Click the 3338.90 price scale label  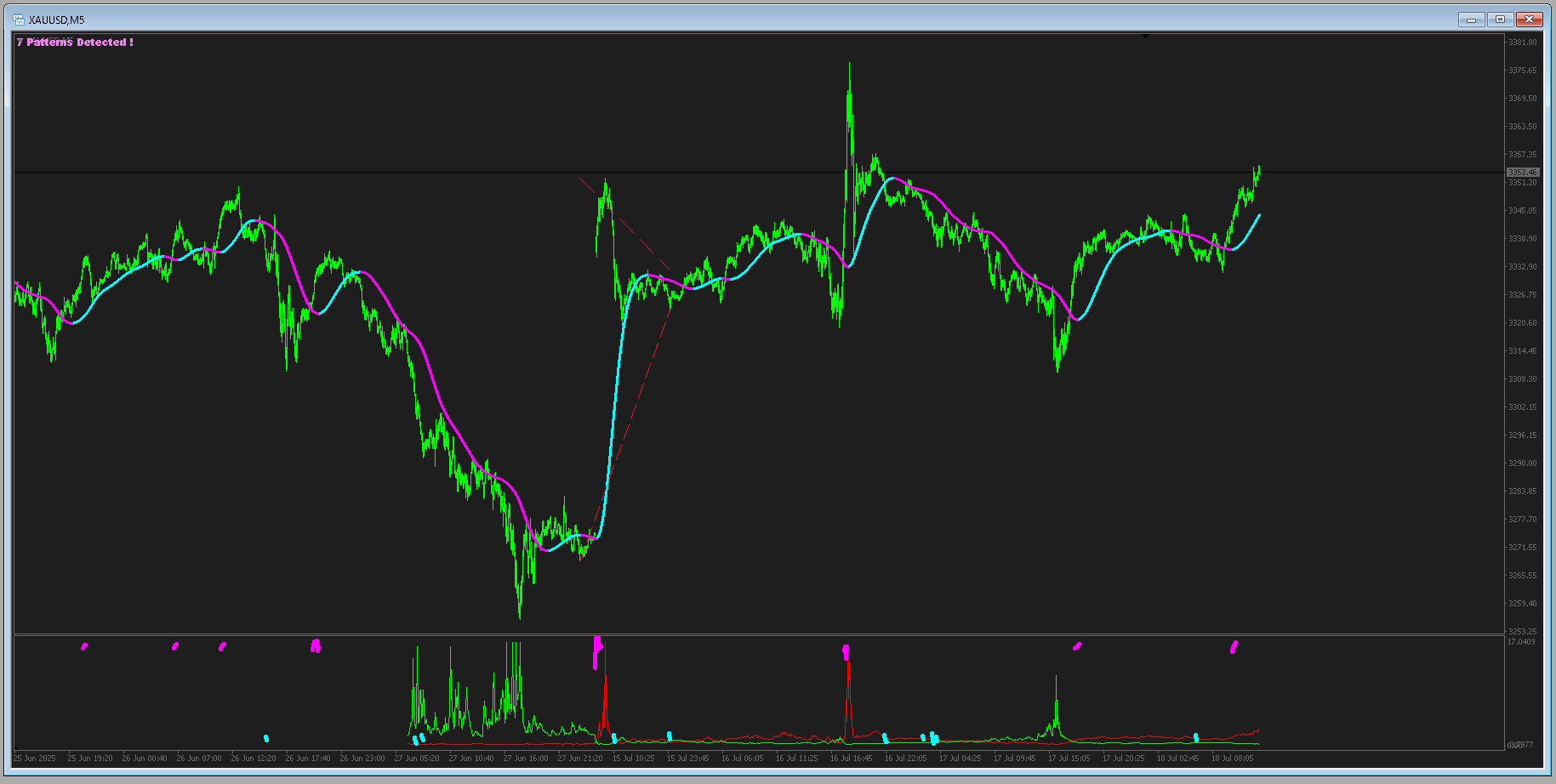1523,239
